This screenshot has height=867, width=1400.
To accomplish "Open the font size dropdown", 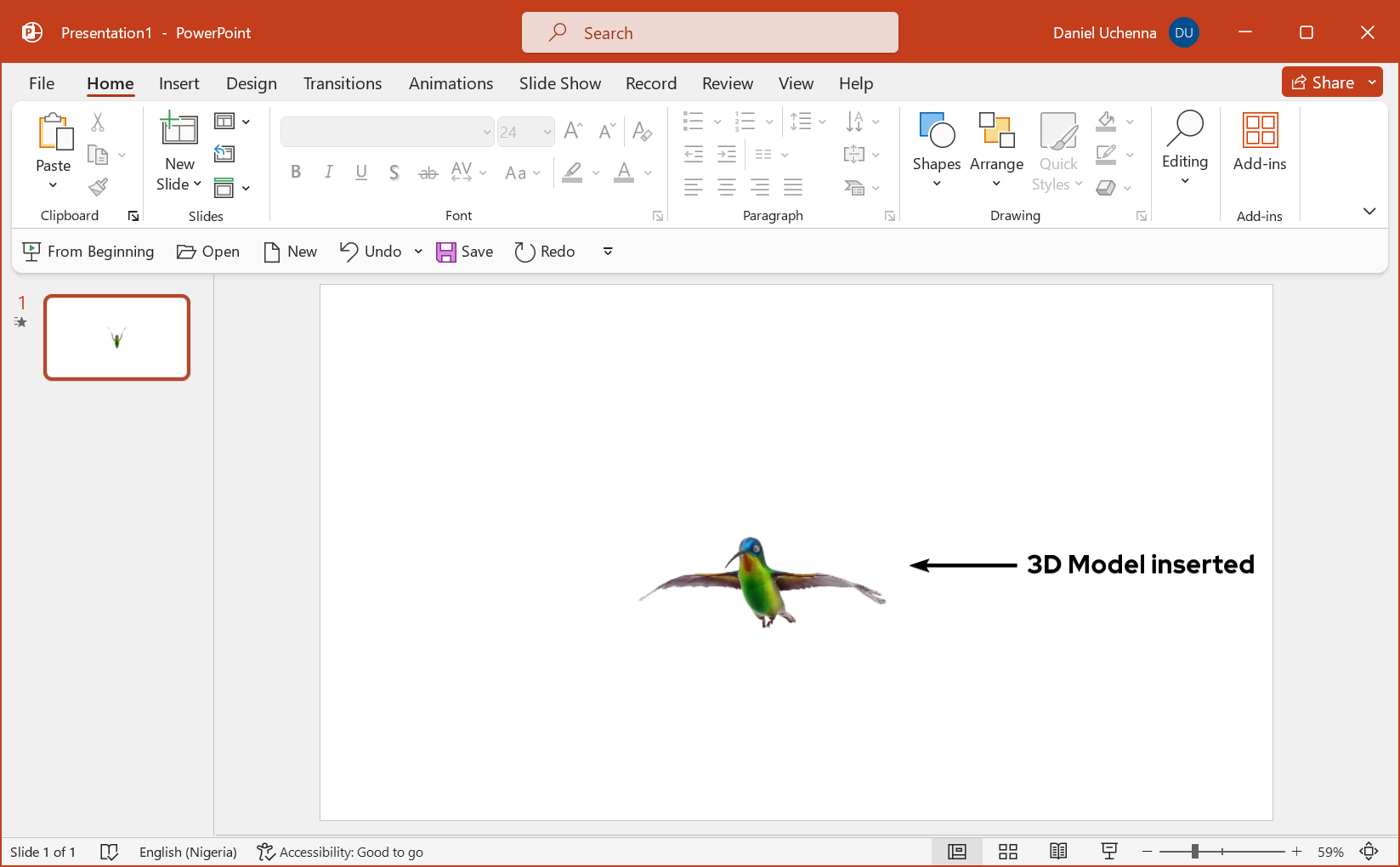I will pos(547,132).
